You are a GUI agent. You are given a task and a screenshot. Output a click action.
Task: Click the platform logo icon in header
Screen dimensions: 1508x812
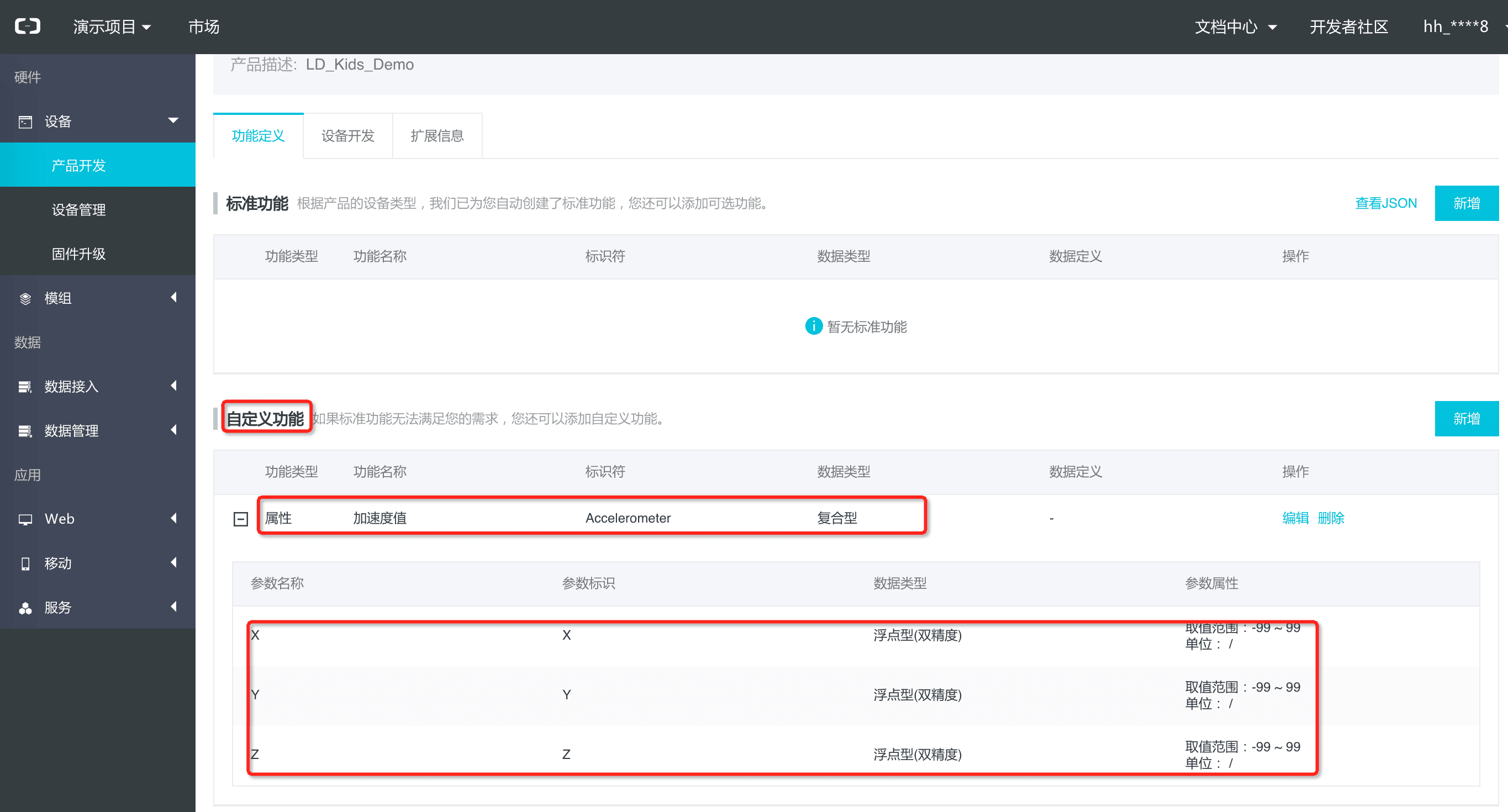tap(28, 27)
